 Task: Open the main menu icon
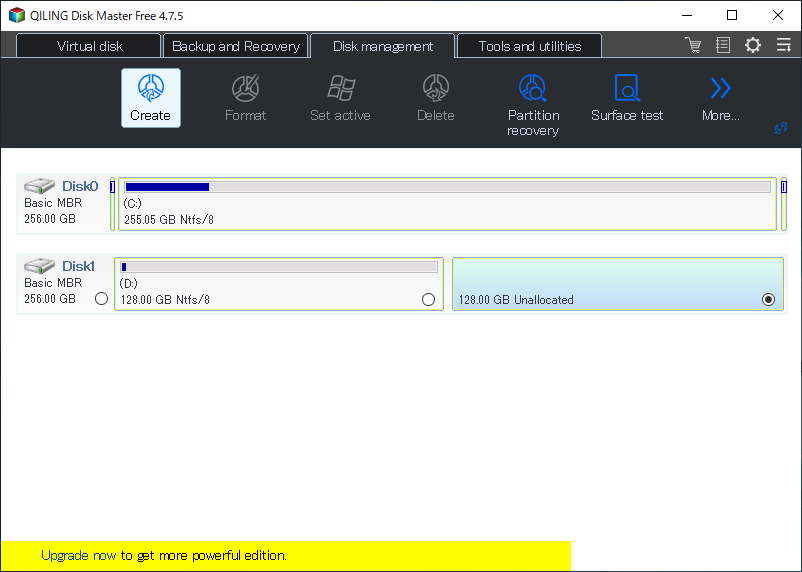(783, 45)
